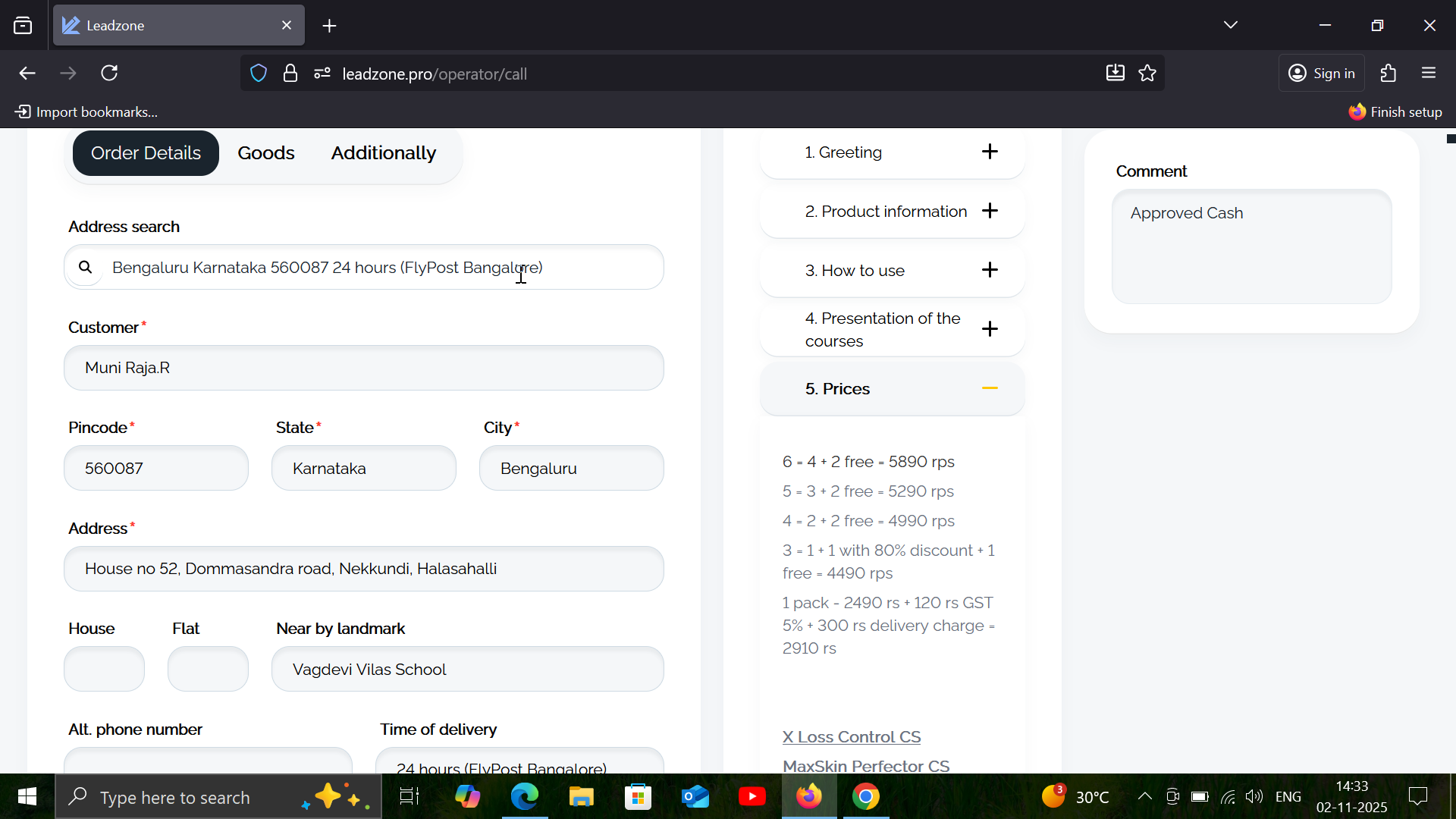Collapse the Prices section
Viewport: 1456px width, 819px height.
tap(990, 388)
